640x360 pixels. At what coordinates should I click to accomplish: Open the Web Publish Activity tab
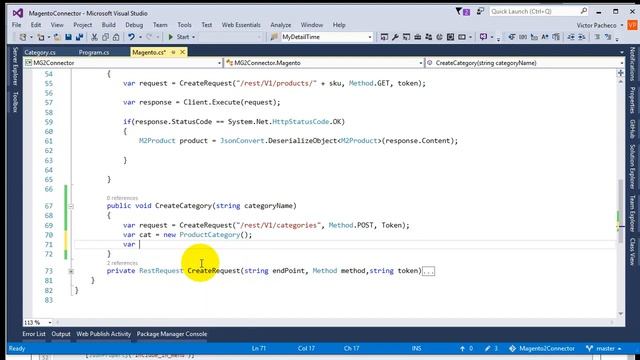pos(104,334)
